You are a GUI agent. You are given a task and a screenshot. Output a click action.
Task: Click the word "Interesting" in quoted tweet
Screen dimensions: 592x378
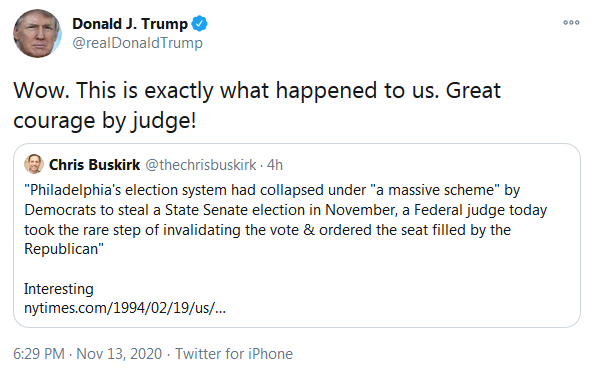[59, 289]
